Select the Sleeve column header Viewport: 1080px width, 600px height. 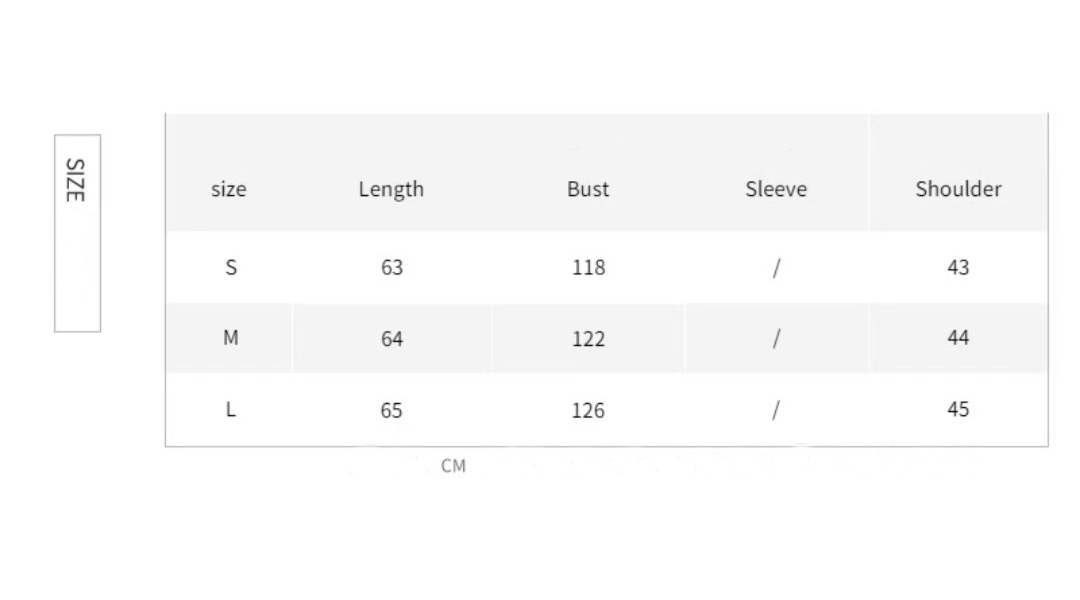tap(776, 189)
